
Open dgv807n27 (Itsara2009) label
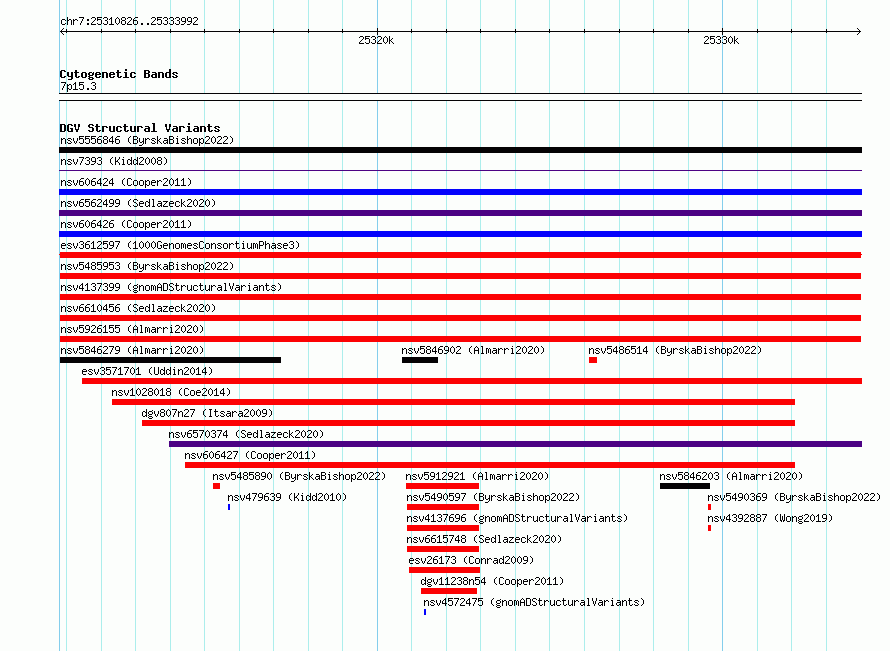pos(207,413)
